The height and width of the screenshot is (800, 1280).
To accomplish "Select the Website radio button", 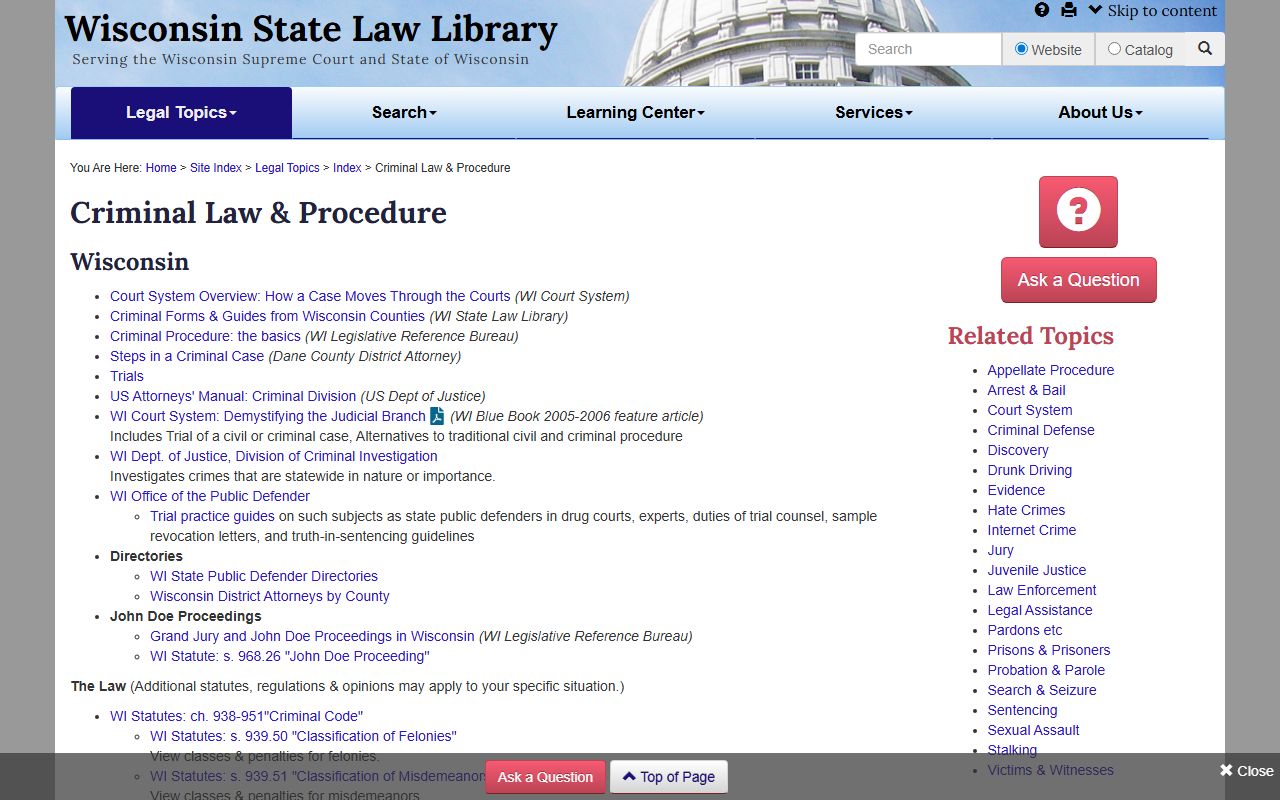I will click(x=1021, y=49).
